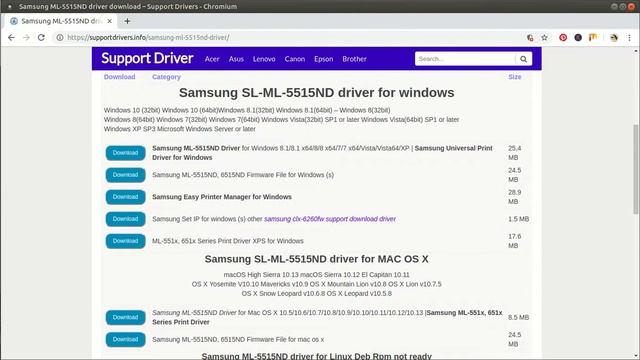Viewport: 640px width, 360px height.
Task: Open the Chromium three-dot menu
Action: click(629, 38)
